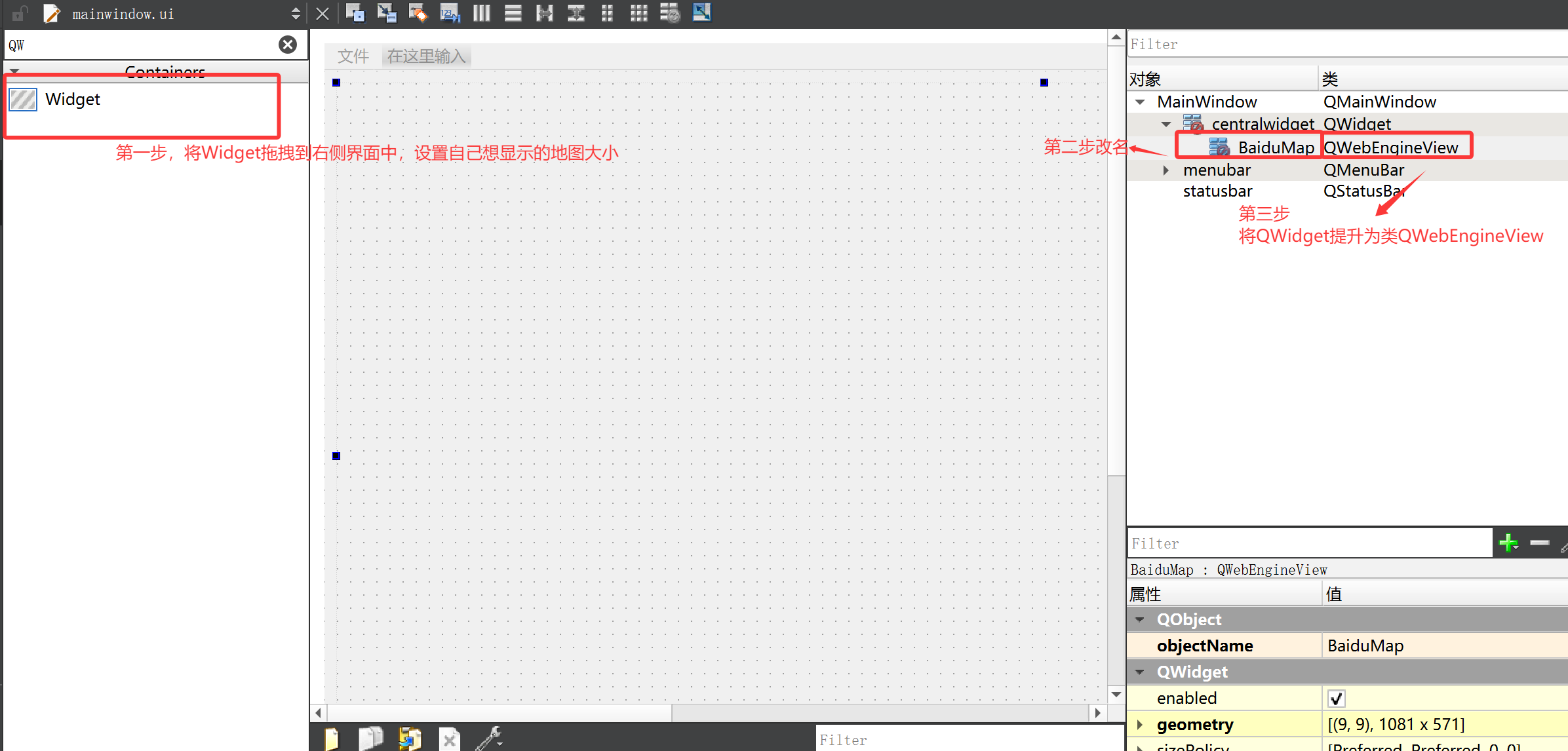Click the QMenuBar class cell
Screen dimensions: 1568x751
coord(1363,170)
